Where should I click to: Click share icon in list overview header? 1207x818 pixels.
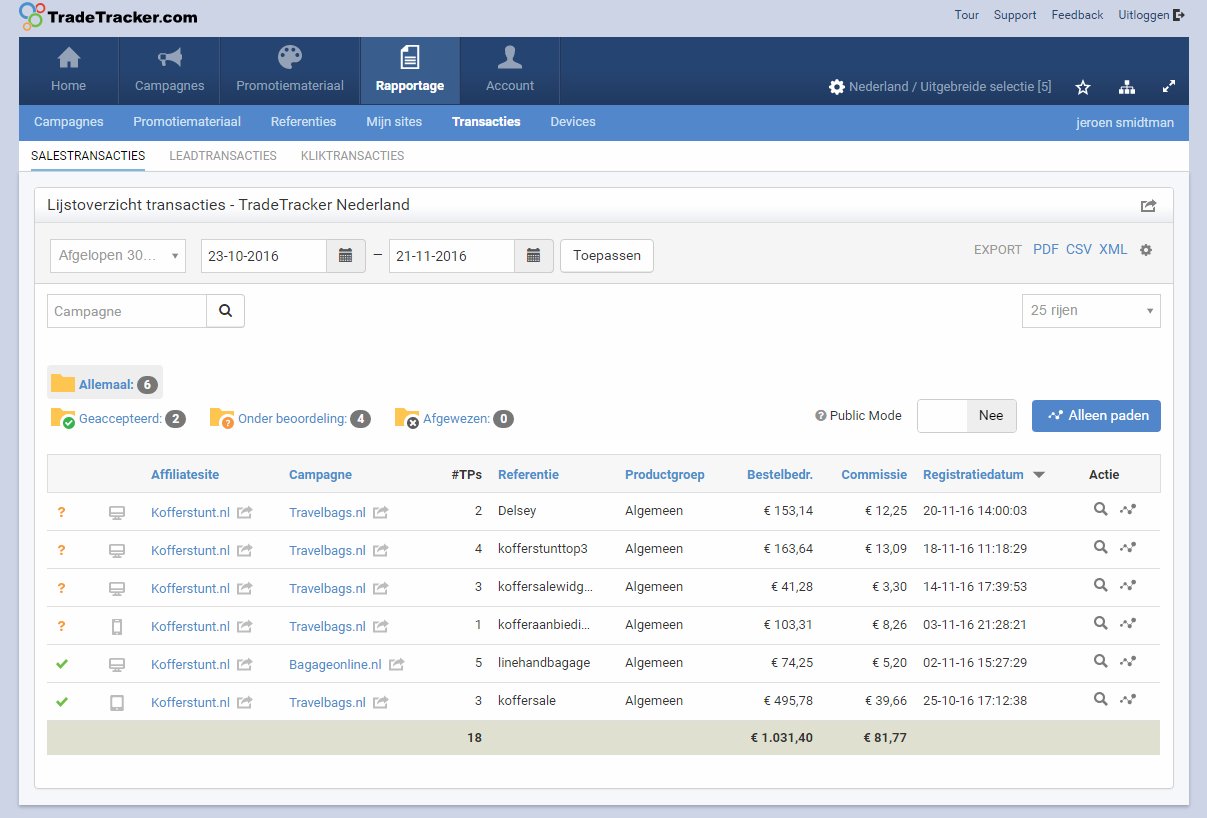pos(1148,206)
